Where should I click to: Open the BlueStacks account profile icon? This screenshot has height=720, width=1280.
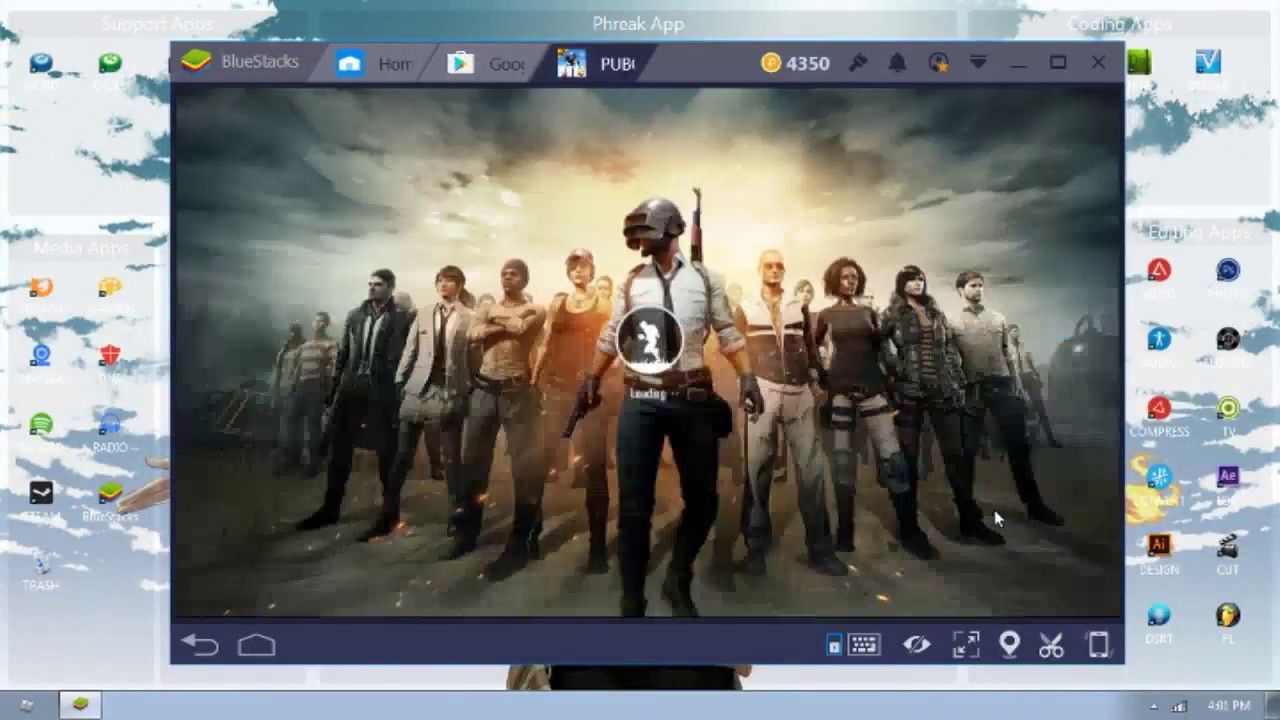pyautogui.click(x=938, y=63)
